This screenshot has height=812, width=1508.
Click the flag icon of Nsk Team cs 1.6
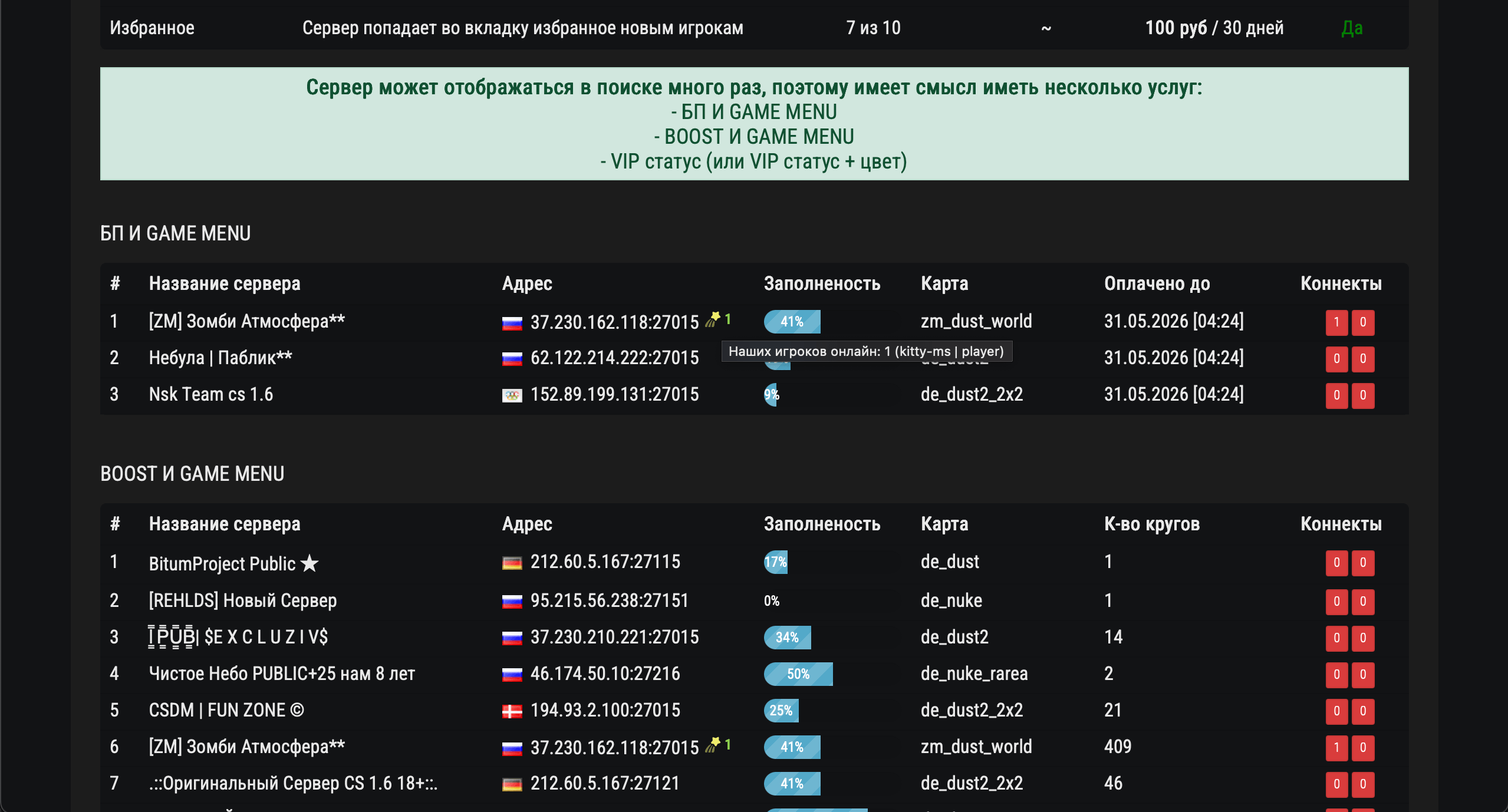point(512,395)
